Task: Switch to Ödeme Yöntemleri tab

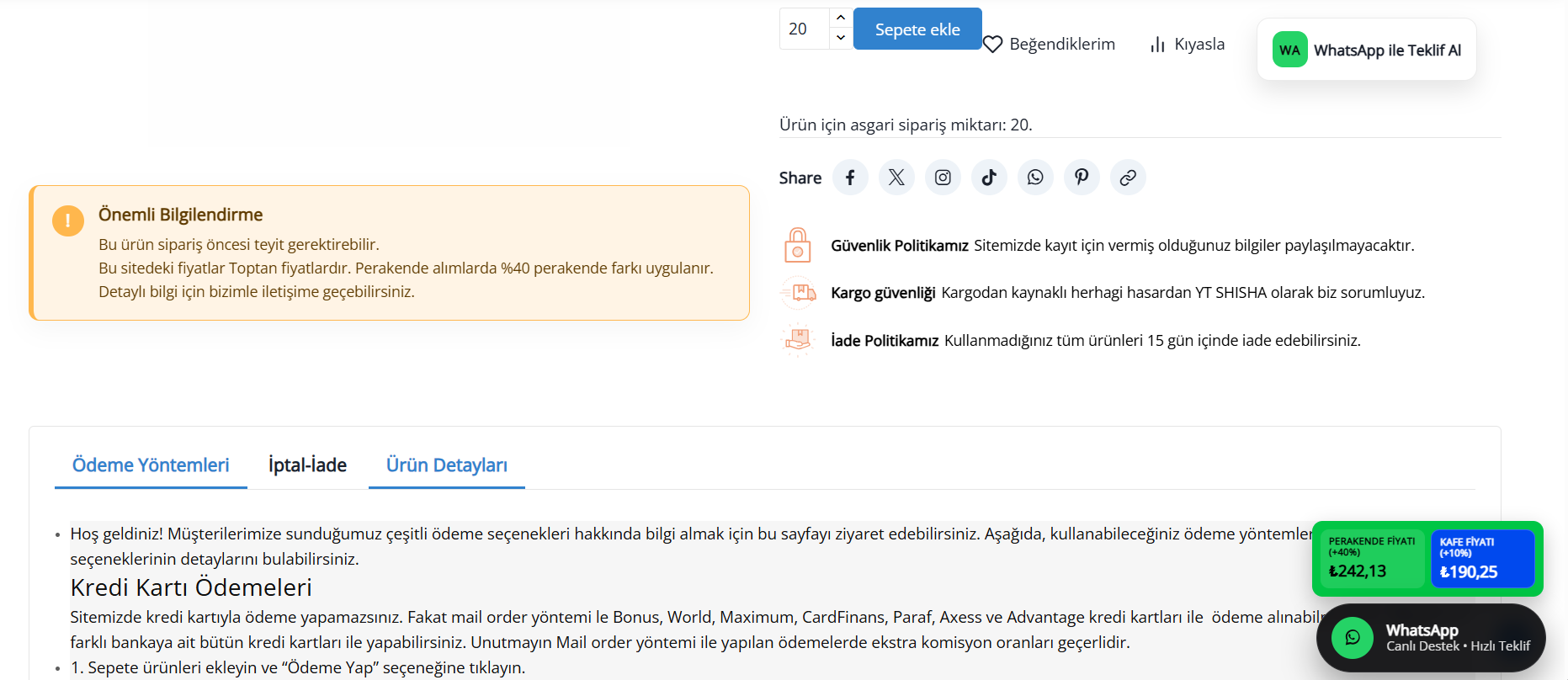Action: [x=151, y=465]
